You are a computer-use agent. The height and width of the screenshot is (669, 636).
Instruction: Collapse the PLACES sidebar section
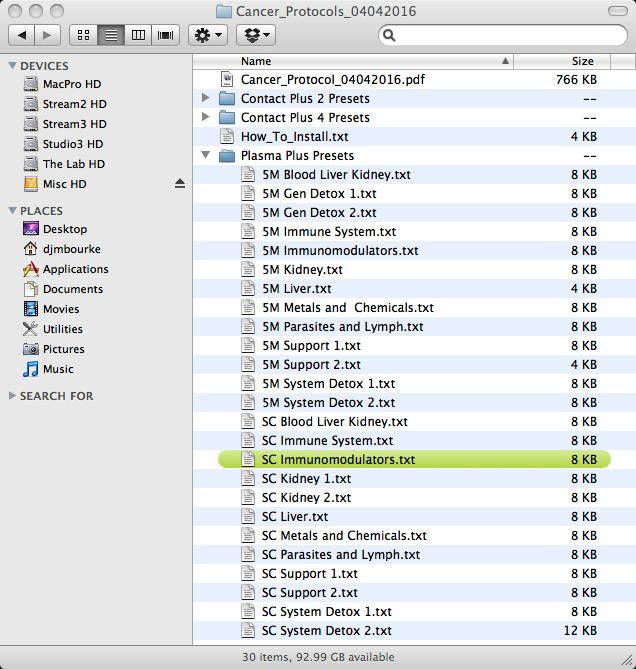point(12,211)
